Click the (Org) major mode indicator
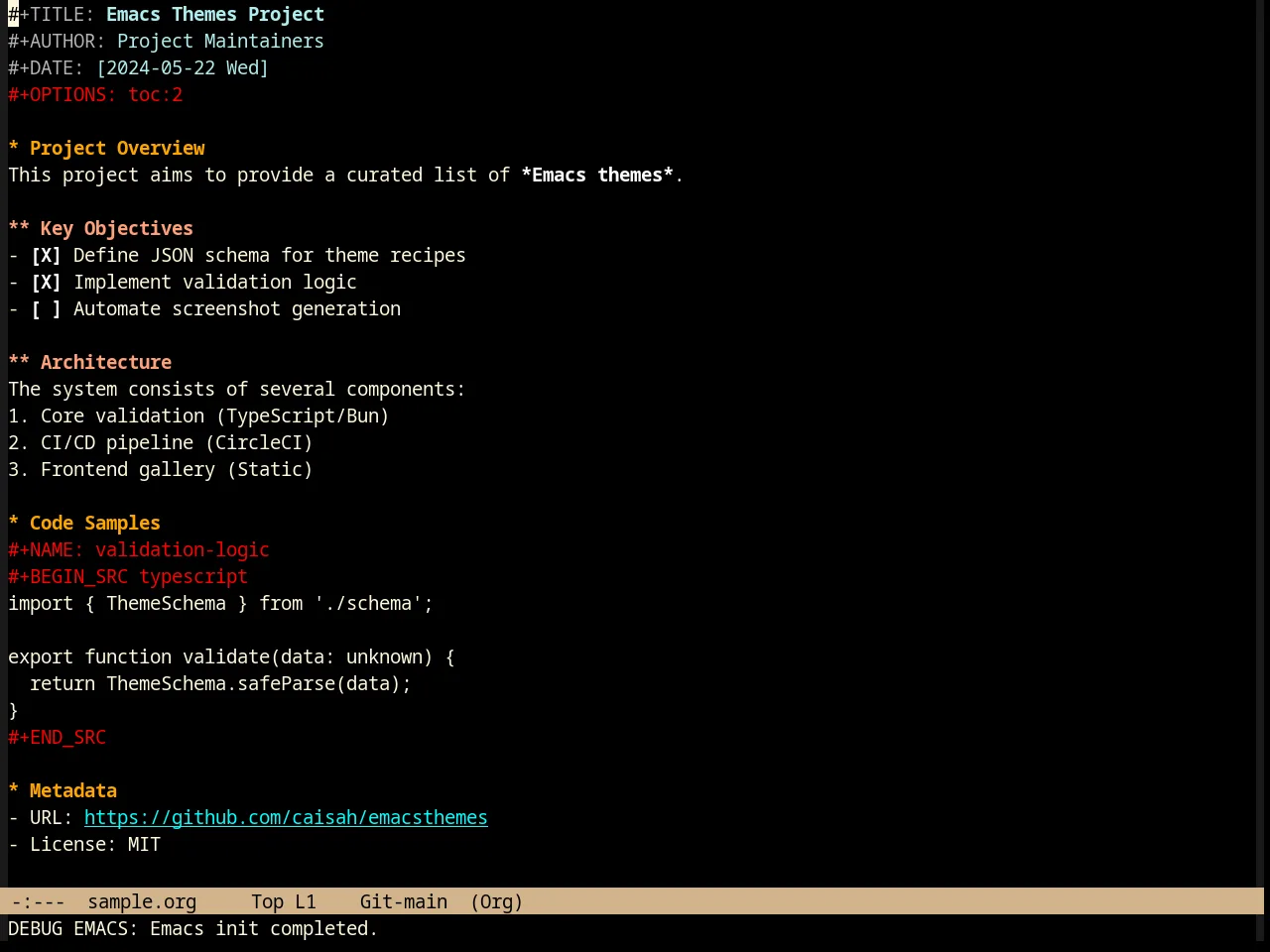 (x=496, y=901)
